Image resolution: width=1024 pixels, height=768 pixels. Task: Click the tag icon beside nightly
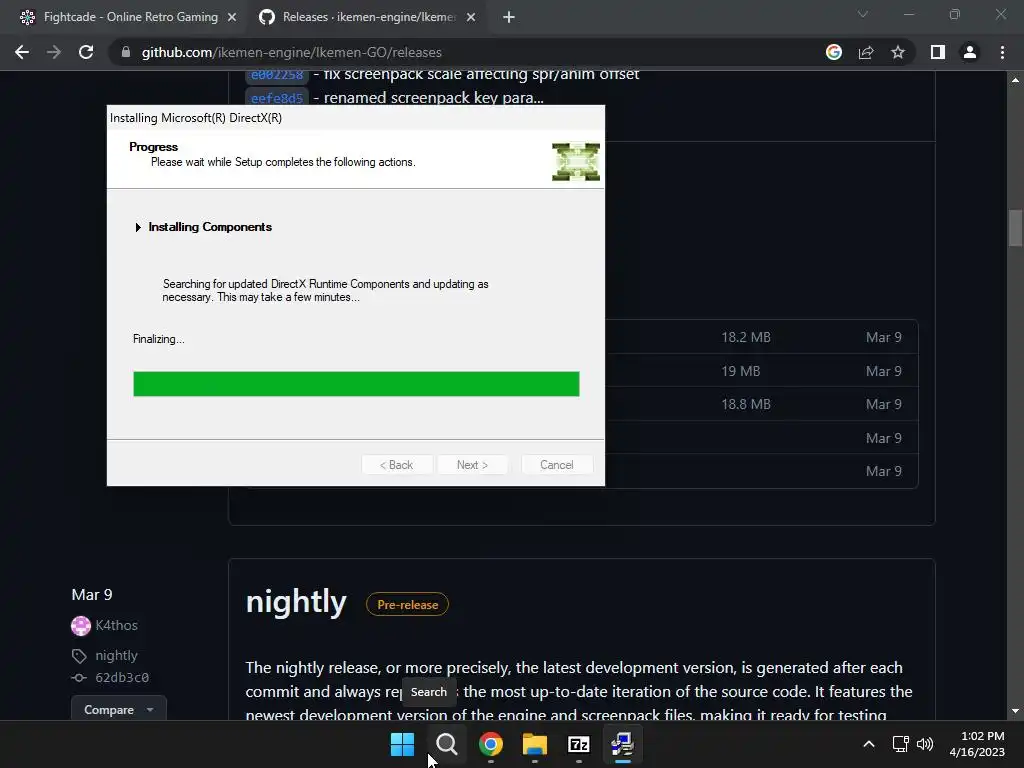coord(79,656)
